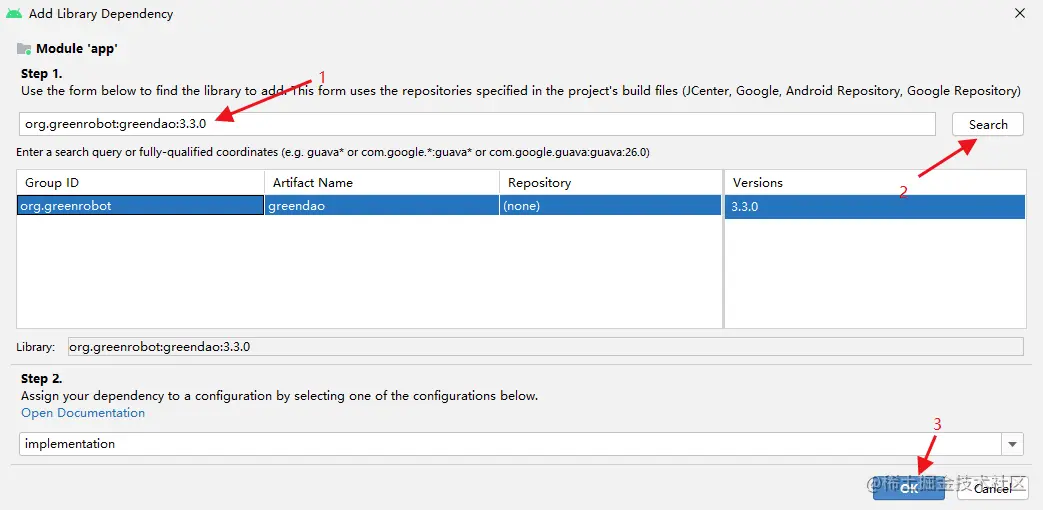The image size is (1043, 510).
Task: Click the Library read-only field
Action: coord(545,347)
